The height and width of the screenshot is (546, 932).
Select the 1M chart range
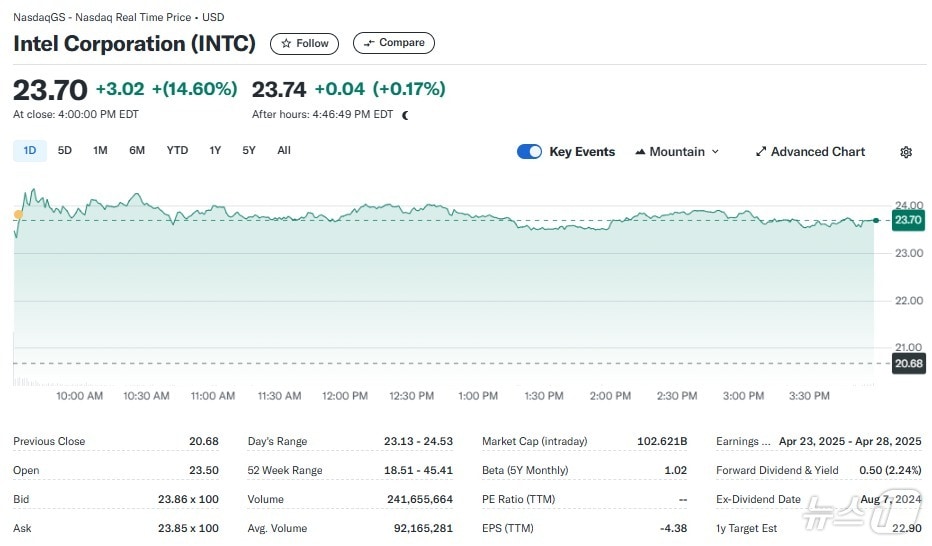100,151
